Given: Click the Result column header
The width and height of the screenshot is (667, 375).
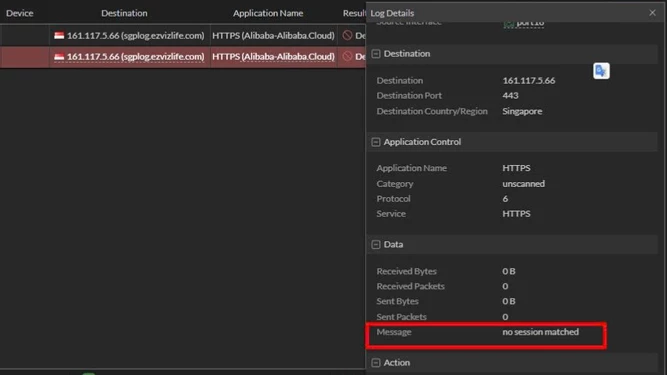Looking at the screenshot, I should click(x=354, y=13).
